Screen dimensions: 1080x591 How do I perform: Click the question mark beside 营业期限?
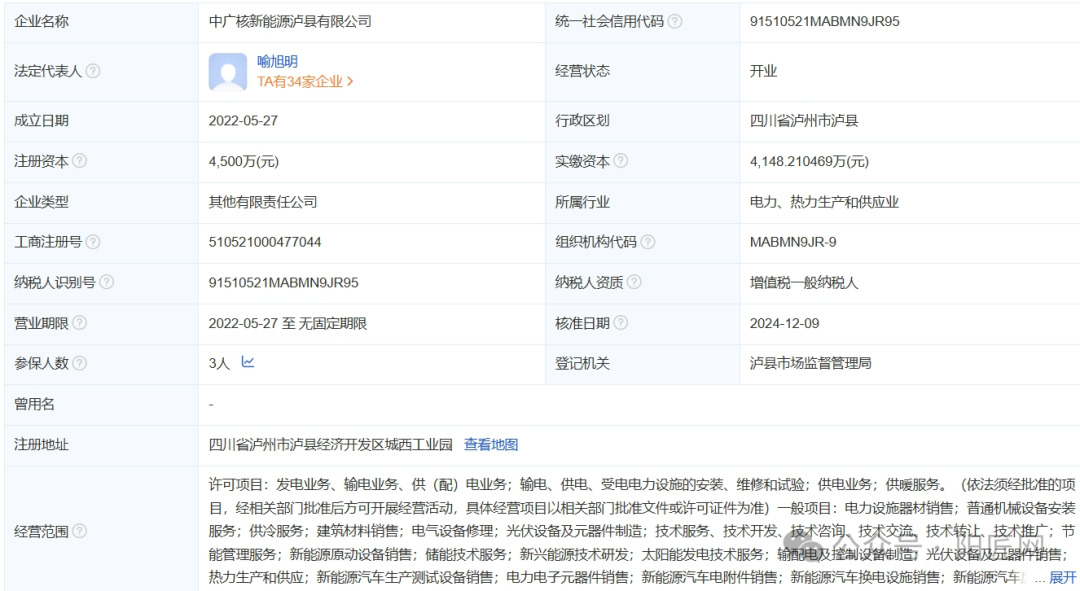point(78,323)
